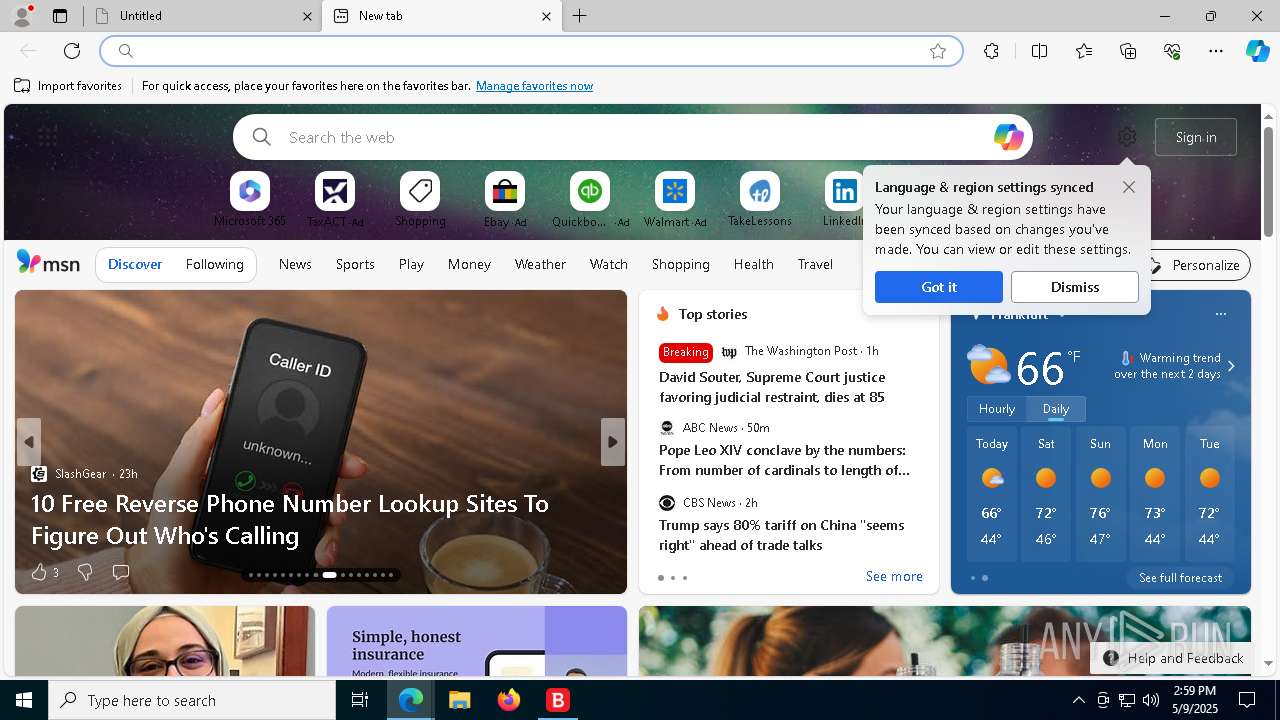Click Import favorites
This screenshot has height=720, width=1280.
(68, 86)
